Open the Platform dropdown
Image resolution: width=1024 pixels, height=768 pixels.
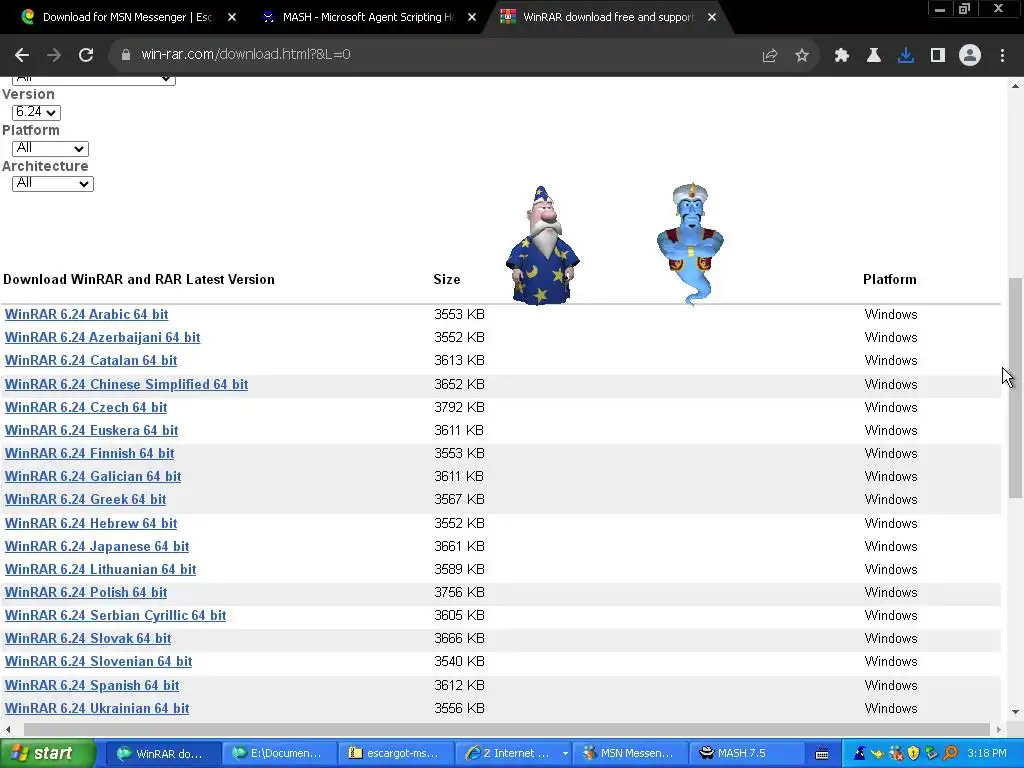[x=50, y=148]
